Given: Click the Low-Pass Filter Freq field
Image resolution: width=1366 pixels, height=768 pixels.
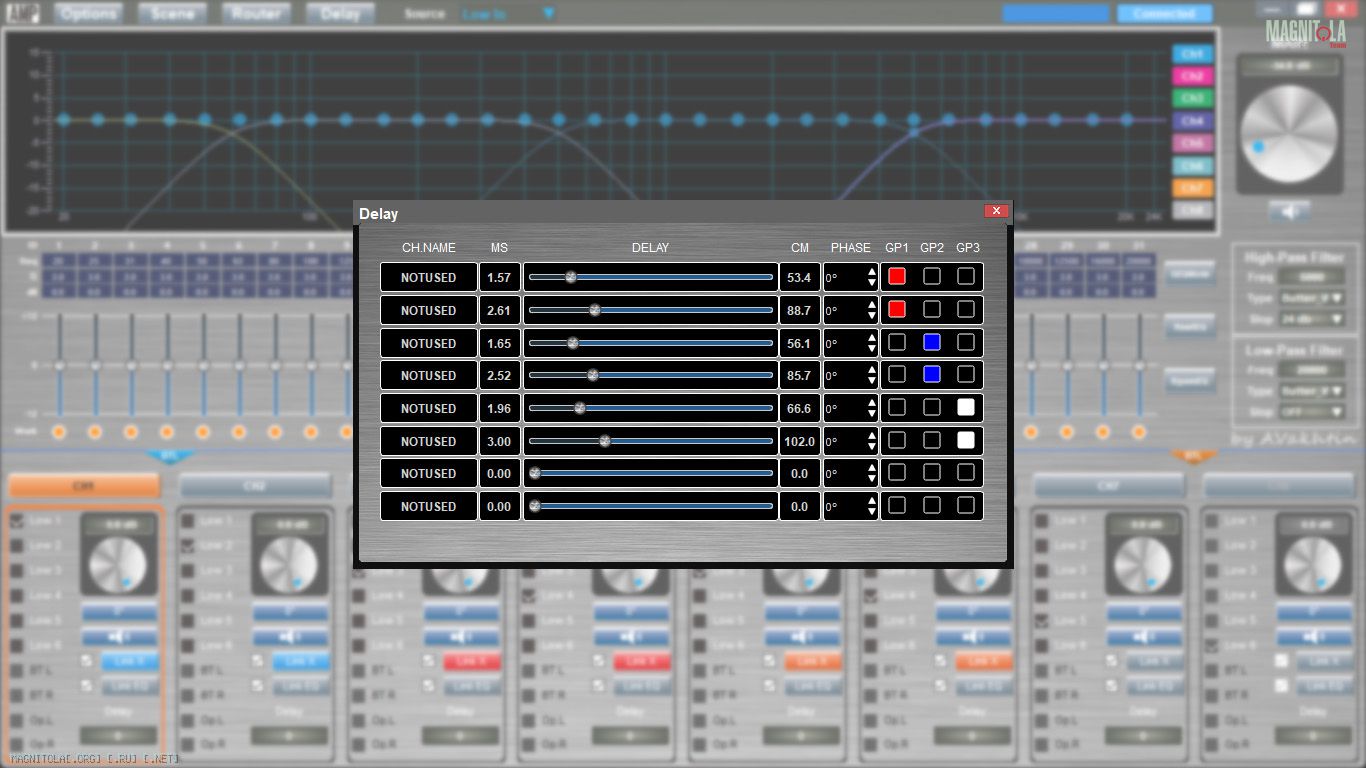Looking at the screenshot, I should point(1311,370).
